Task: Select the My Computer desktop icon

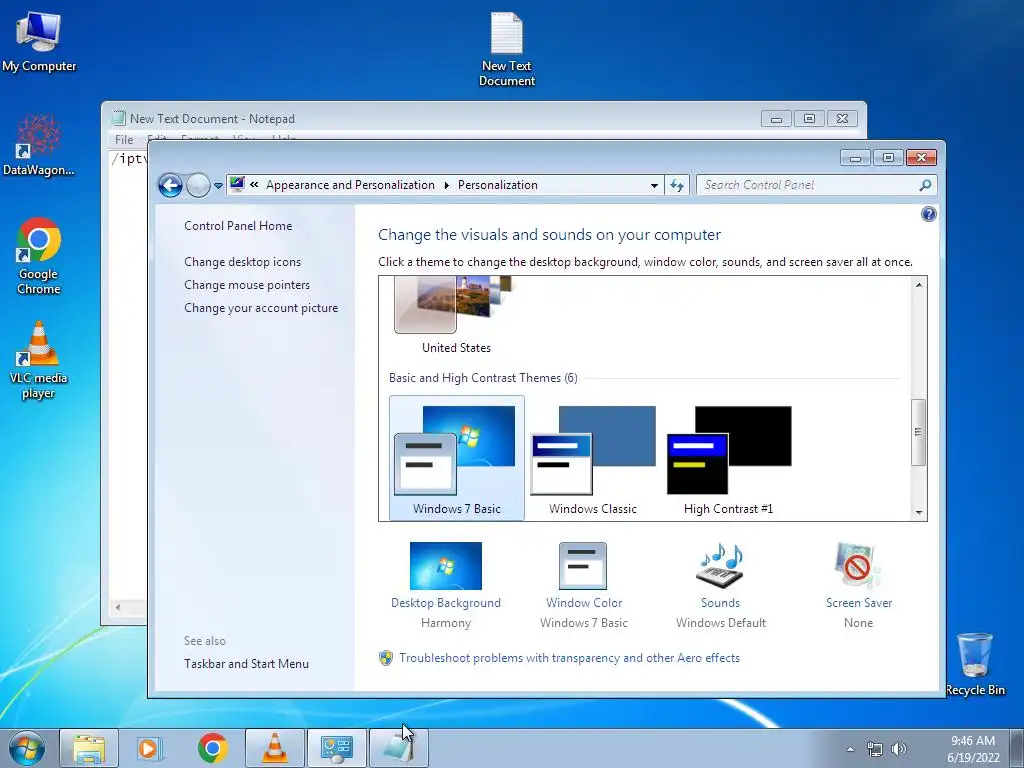Action: point(39,42)
